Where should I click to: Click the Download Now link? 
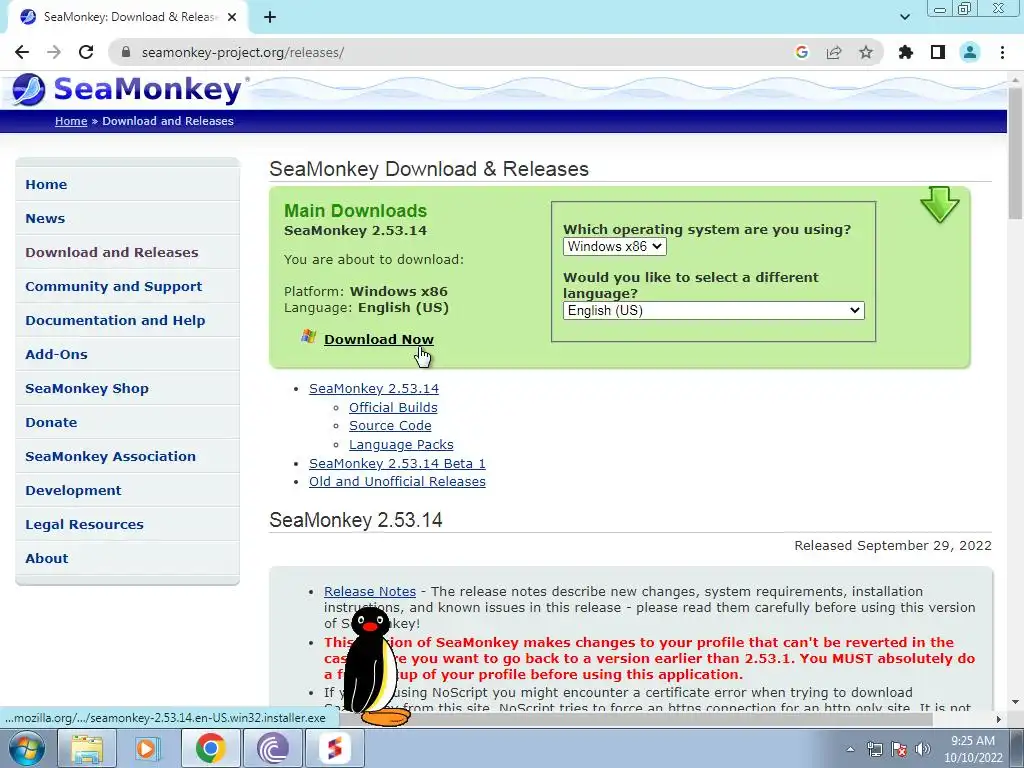click(x=379, y=339)
